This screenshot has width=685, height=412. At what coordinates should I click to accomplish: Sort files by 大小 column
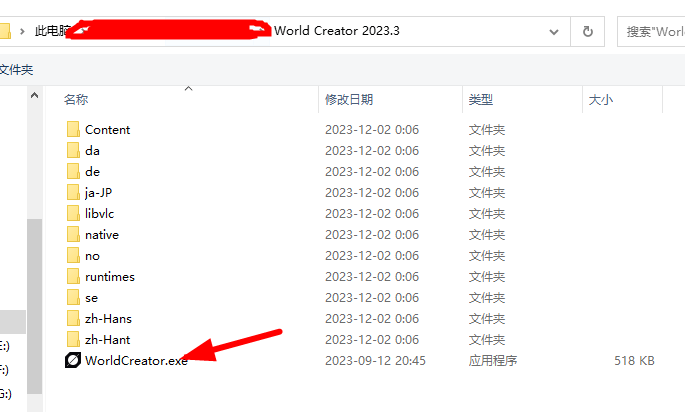click(x=601, y=100)
